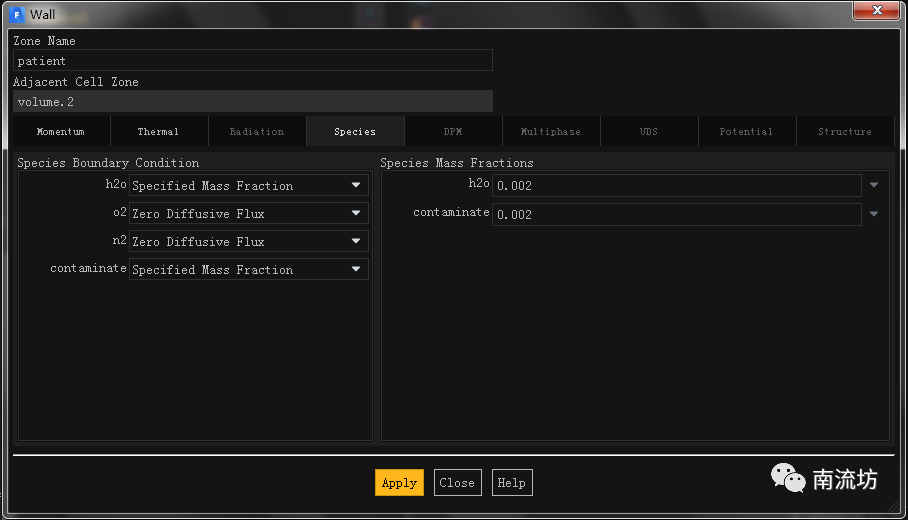The height and width of the screenshot is (520, 908).
Task: Switch to the Thermal tab
Action: 158,131
